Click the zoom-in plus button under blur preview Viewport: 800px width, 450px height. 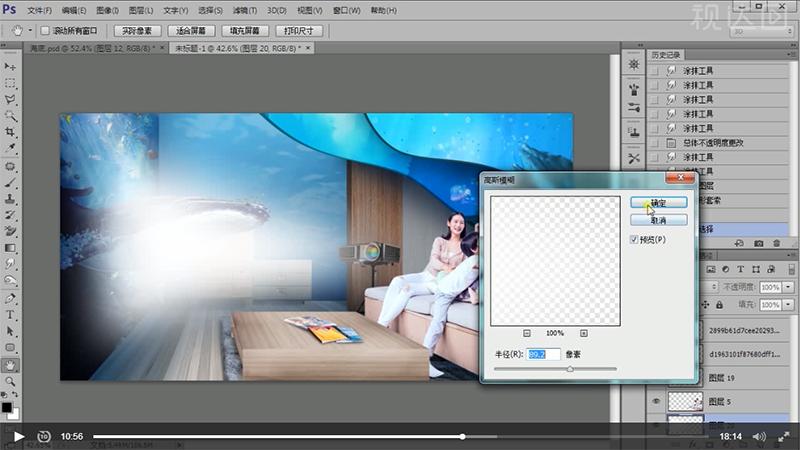point(584,332)
